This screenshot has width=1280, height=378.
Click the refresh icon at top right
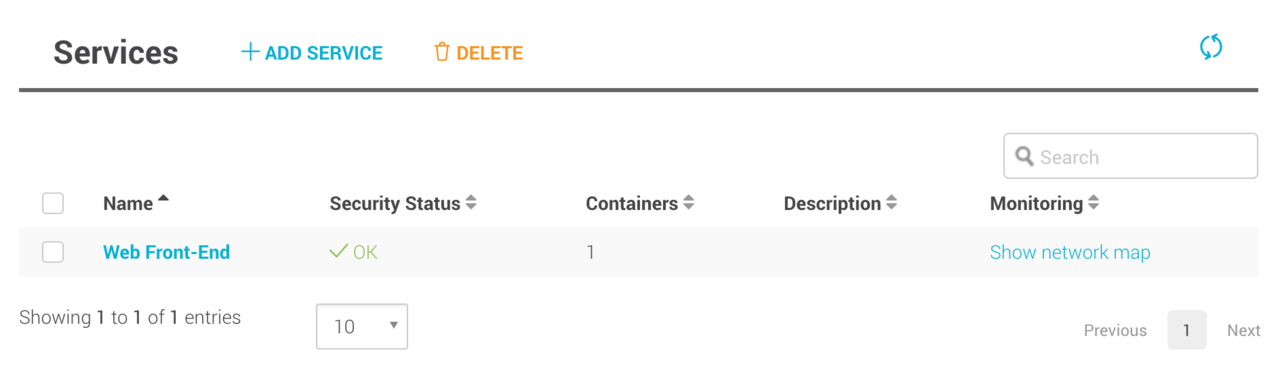pyautogui.click(x=1211, y=47)
